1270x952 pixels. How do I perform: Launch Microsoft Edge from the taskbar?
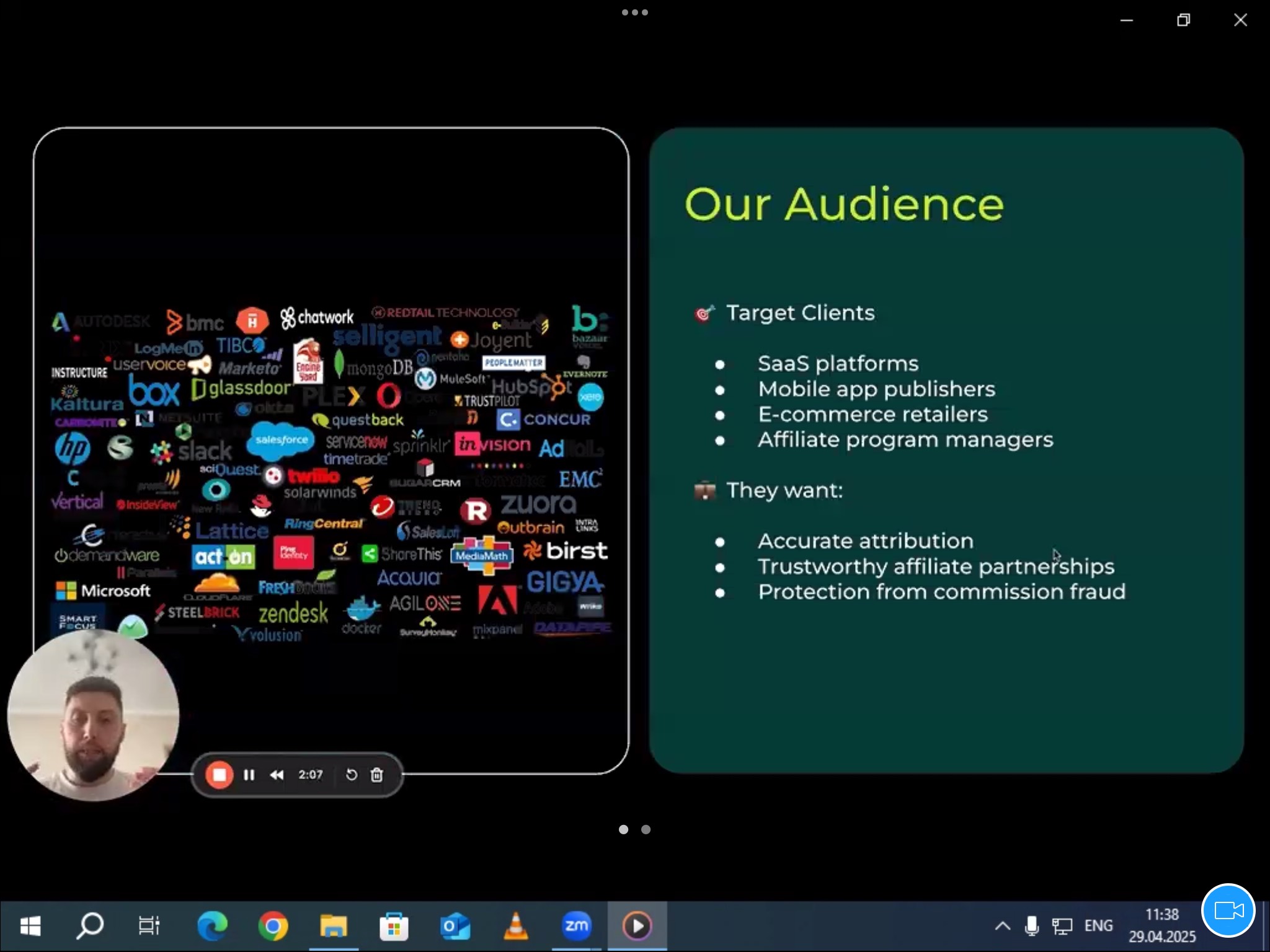212,927
